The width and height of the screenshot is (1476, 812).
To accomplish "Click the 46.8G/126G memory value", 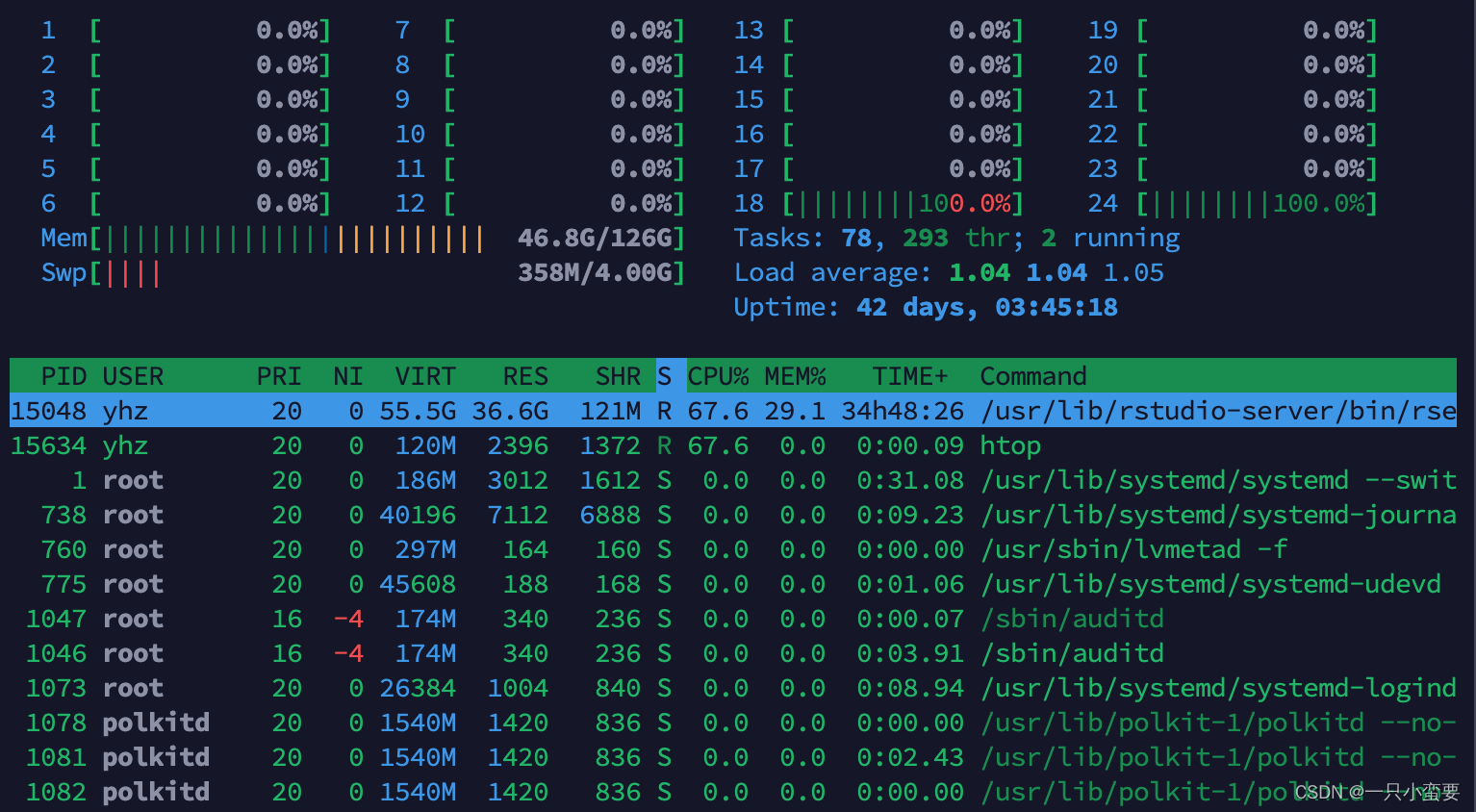I will 595,238.
